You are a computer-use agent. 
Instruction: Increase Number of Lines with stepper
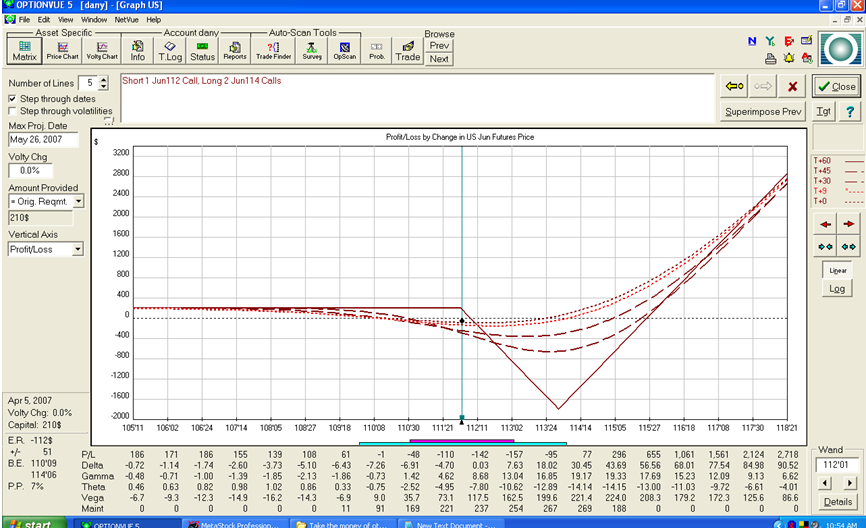(x=103, y=80)
